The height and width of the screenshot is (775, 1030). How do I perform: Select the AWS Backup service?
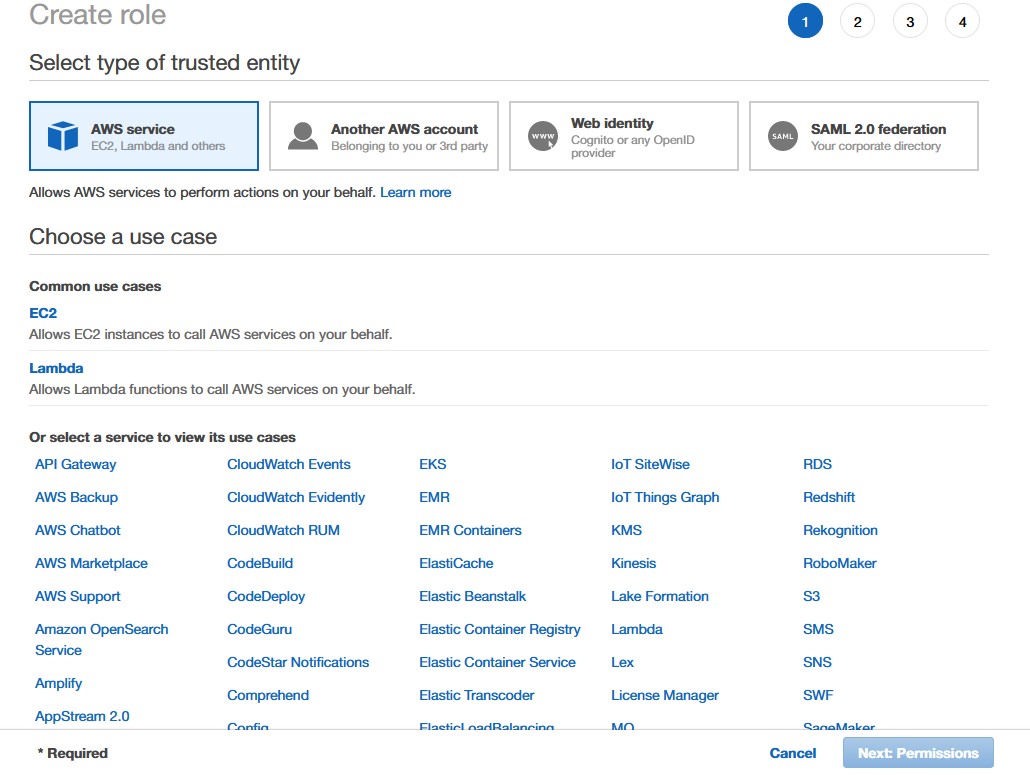pos(76,497)
